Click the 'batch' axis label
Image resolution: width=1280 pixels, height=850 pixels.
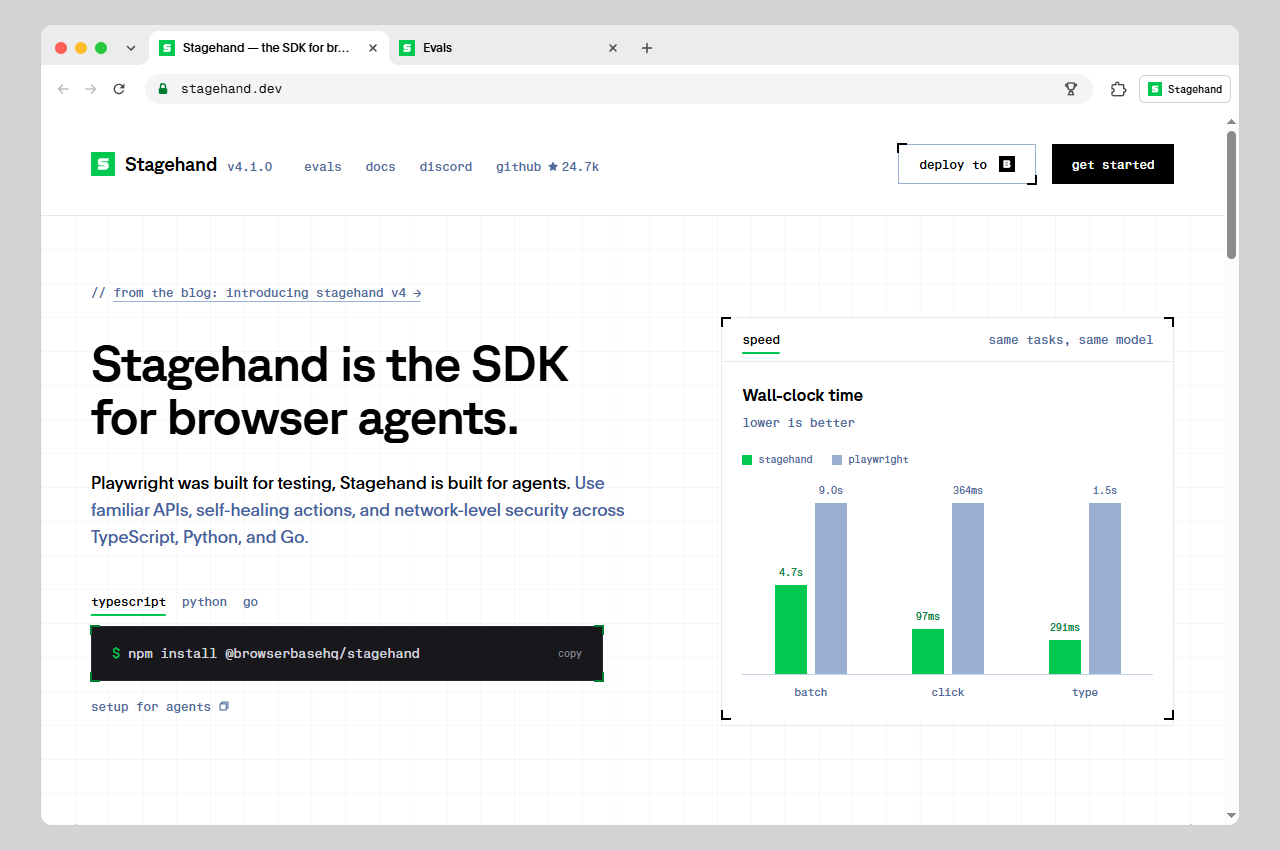[x=811, y=692]
